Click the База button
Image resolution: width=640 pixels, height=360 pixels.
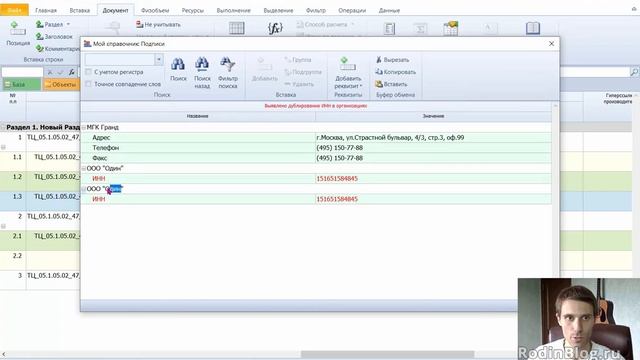[x=22, y=84]
